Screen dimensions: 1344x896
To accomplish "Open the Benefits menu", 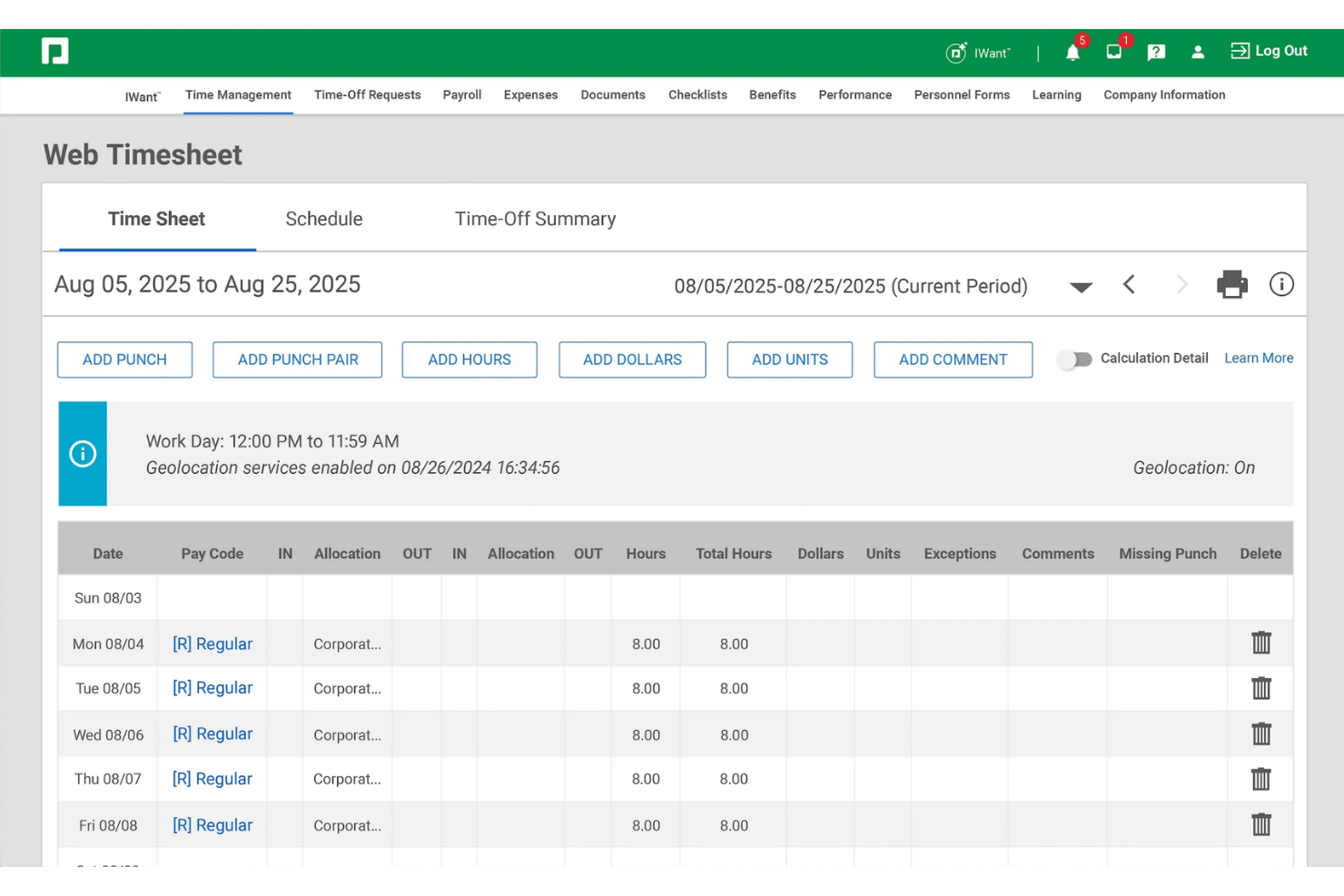I will [773, 94].
